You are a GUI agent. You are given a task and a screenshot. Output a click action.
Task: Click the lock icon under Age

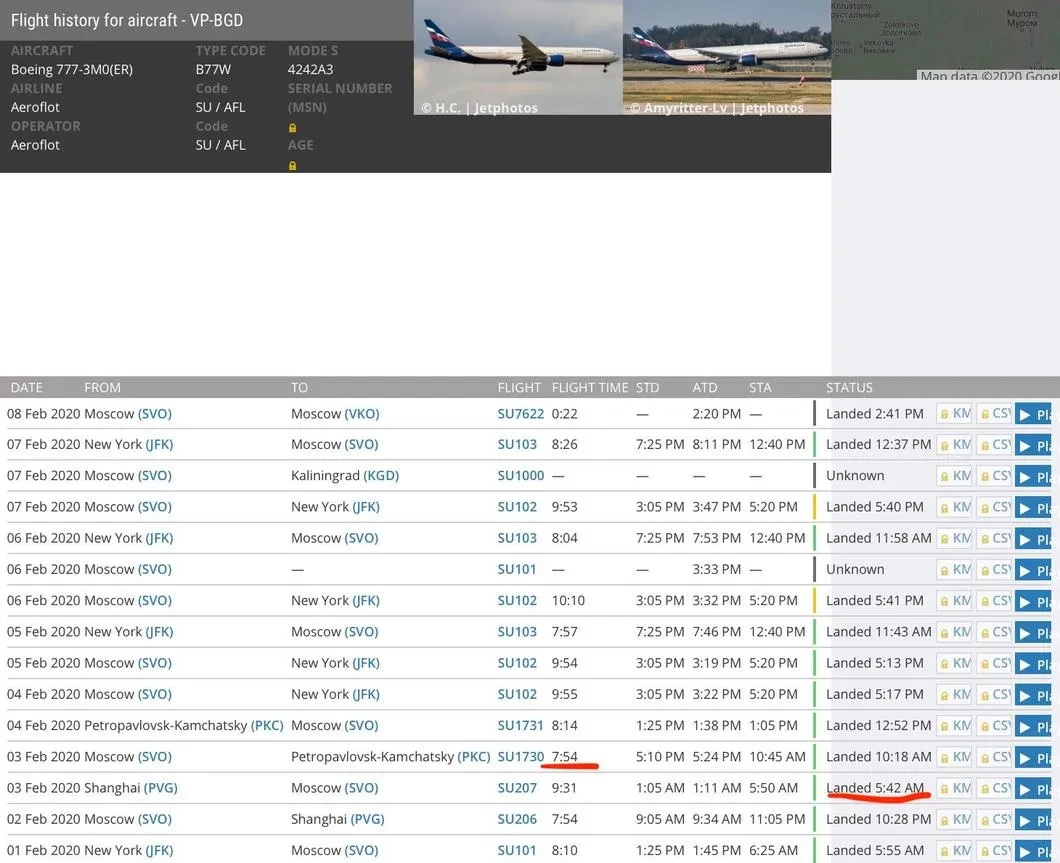coord(292,165)
